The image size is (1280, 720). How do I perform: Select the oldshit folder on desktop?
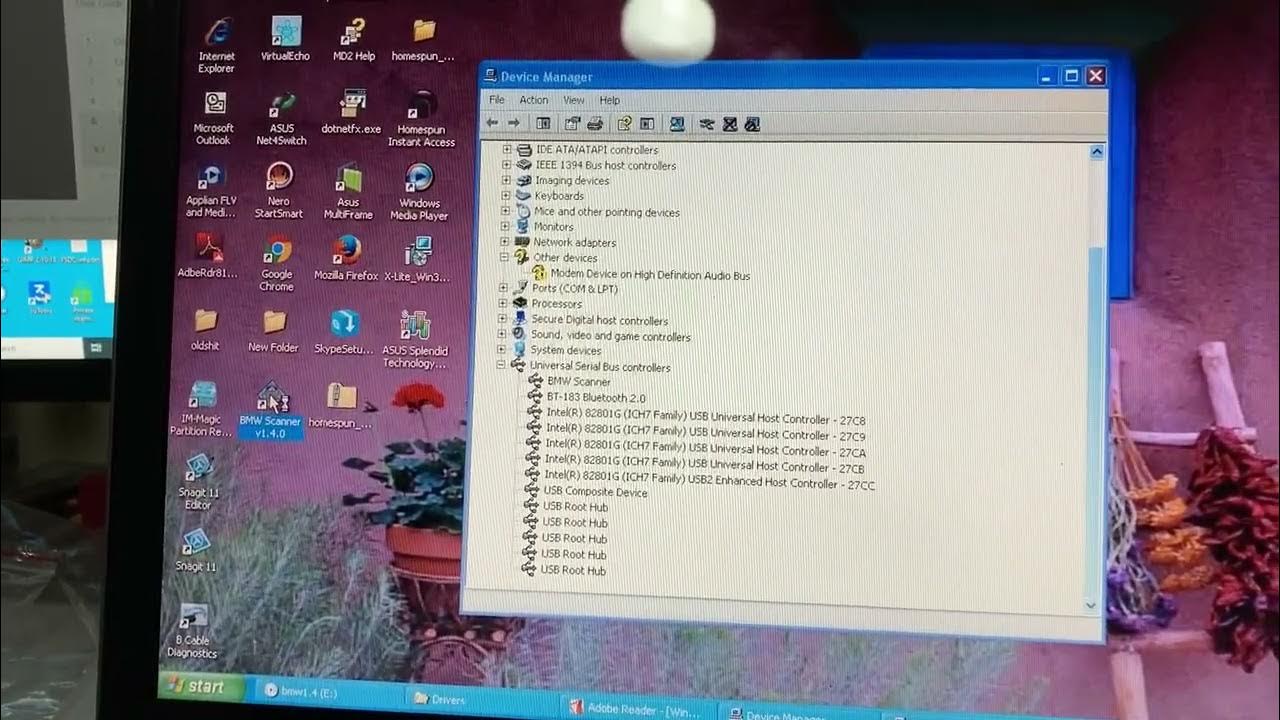[x=205, y=331]
